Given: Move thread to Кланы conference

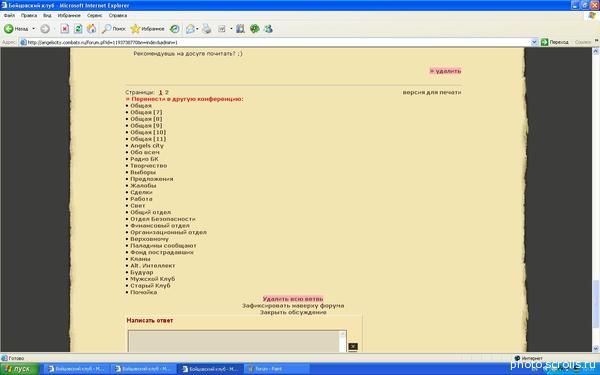Looking at the screenshot, I should pyautogui.click(x=140, y=259).
